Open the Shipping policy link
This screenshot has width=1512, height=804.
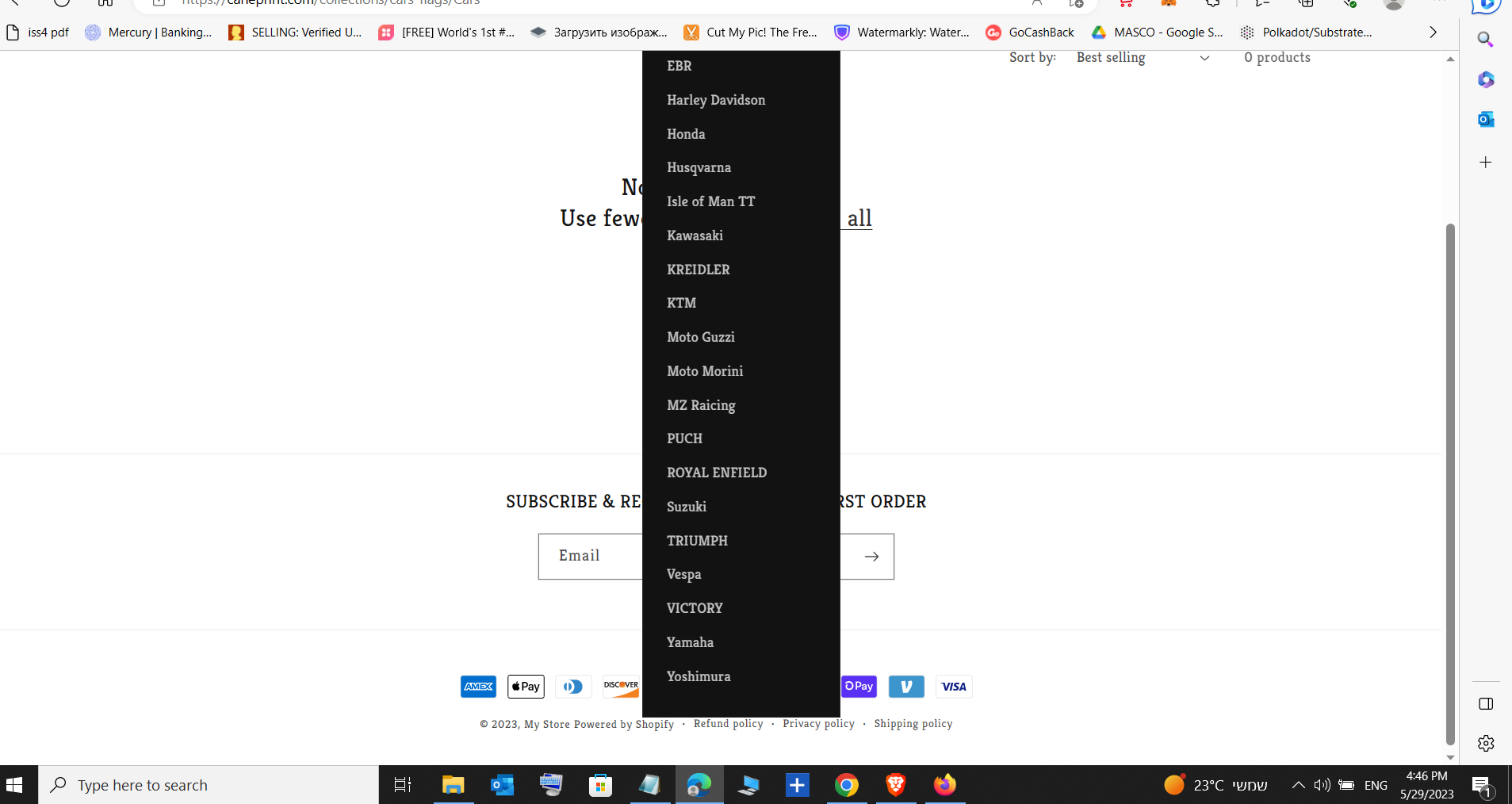[x=913, y=724]
